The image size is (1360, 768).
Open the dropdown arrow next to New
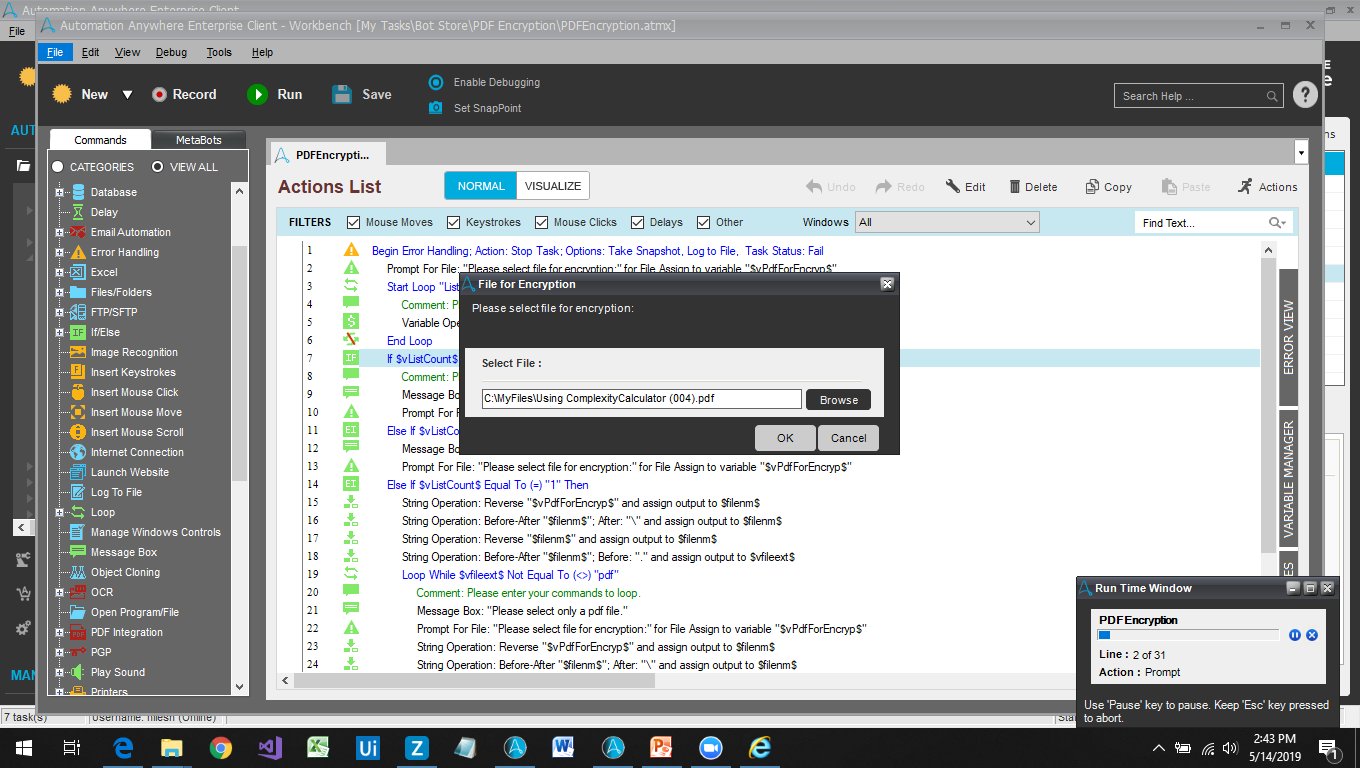(x=127, y=95)
